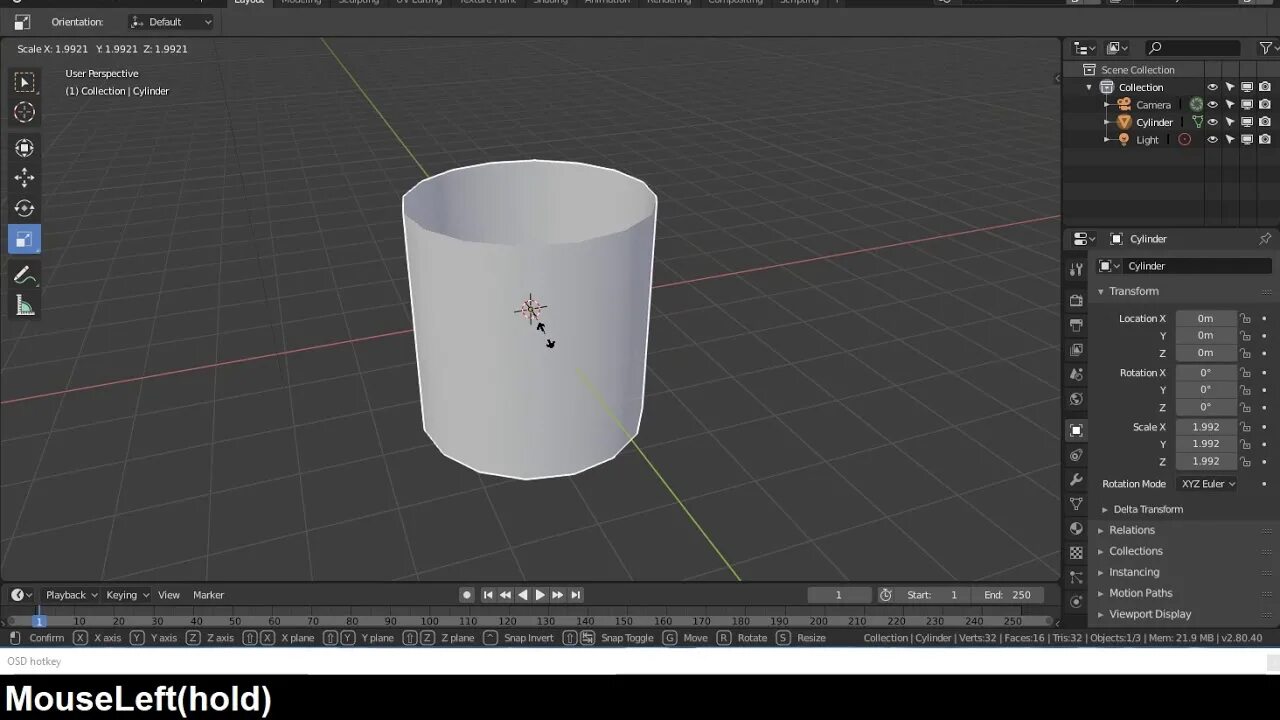Click Cylinder mesh data icon in outliner
This screenshot has width=1280, height=720.
point(1197,122)
